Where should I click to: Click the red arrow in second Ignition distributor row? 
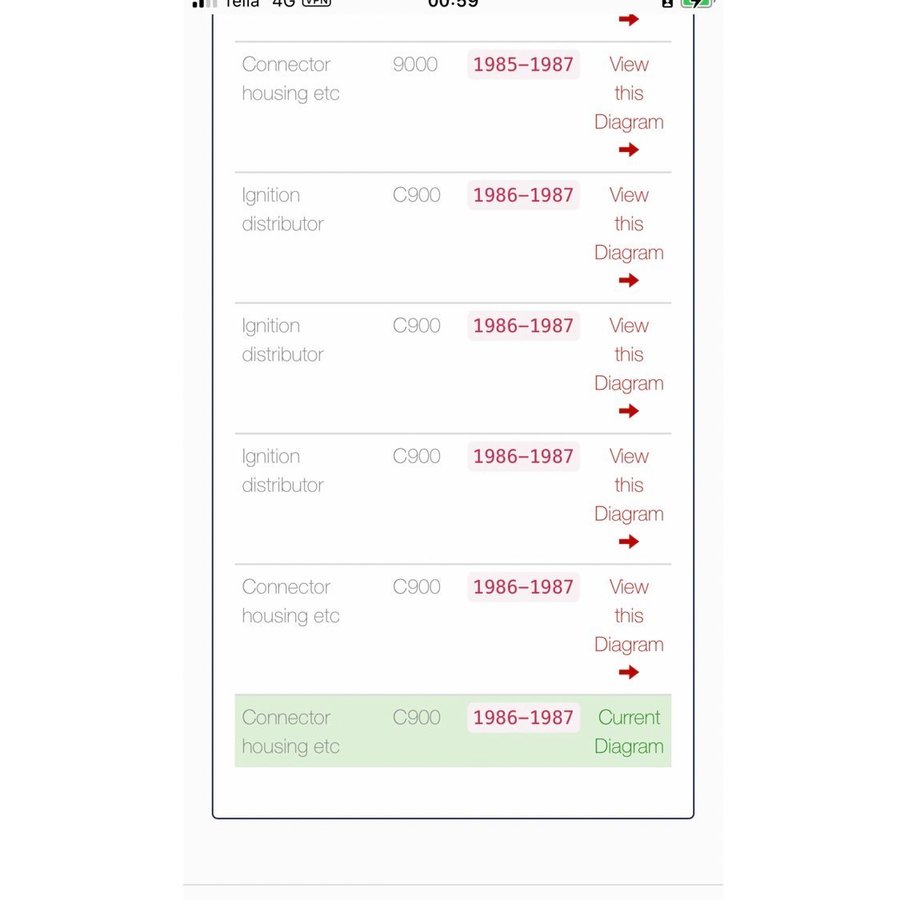tap(628, 411)
